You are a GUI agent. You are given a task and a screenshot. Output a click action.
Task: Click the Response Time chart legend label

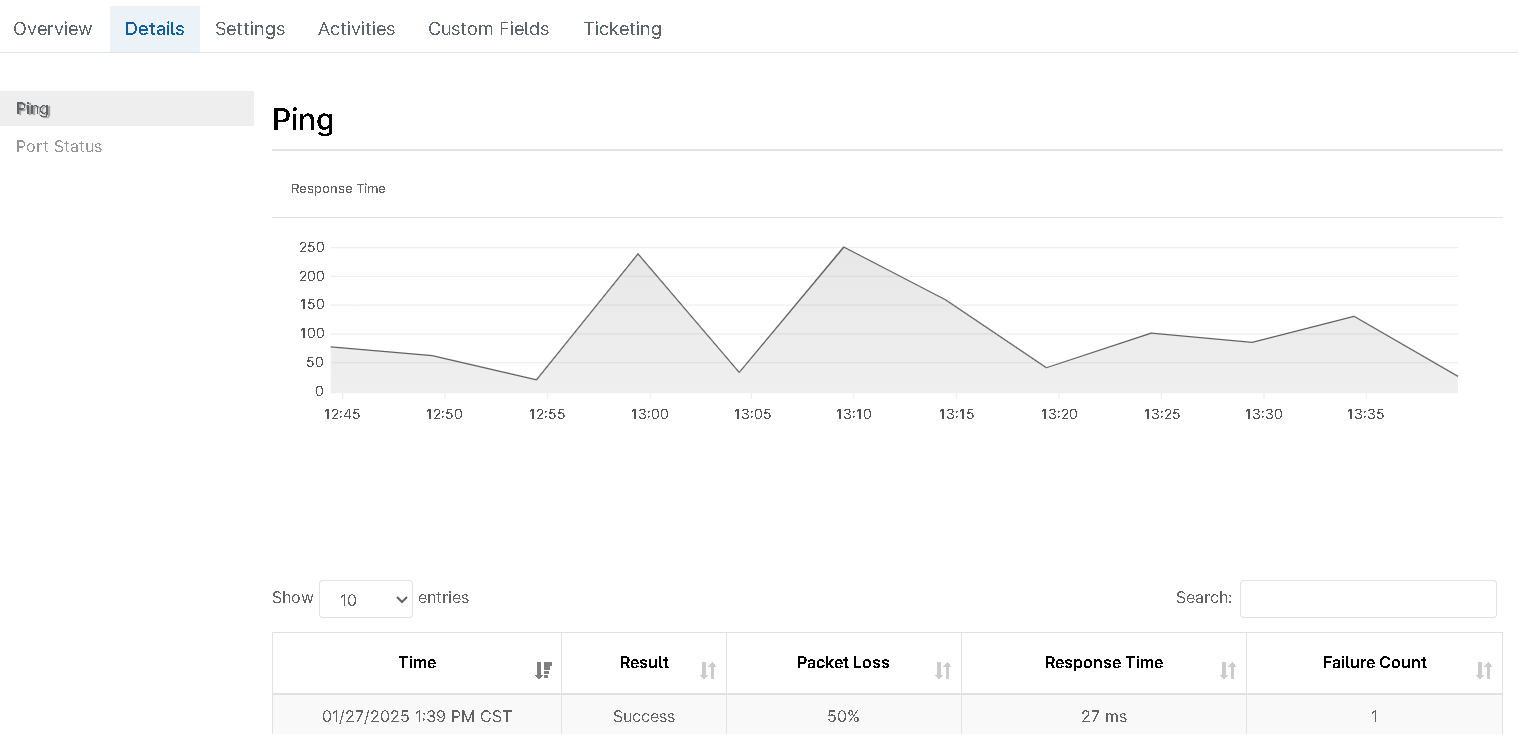coord(337,188)
